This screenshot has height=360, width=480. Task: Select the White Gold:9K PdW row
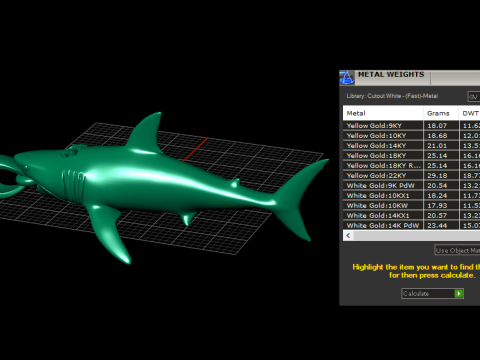pos(411,186)
